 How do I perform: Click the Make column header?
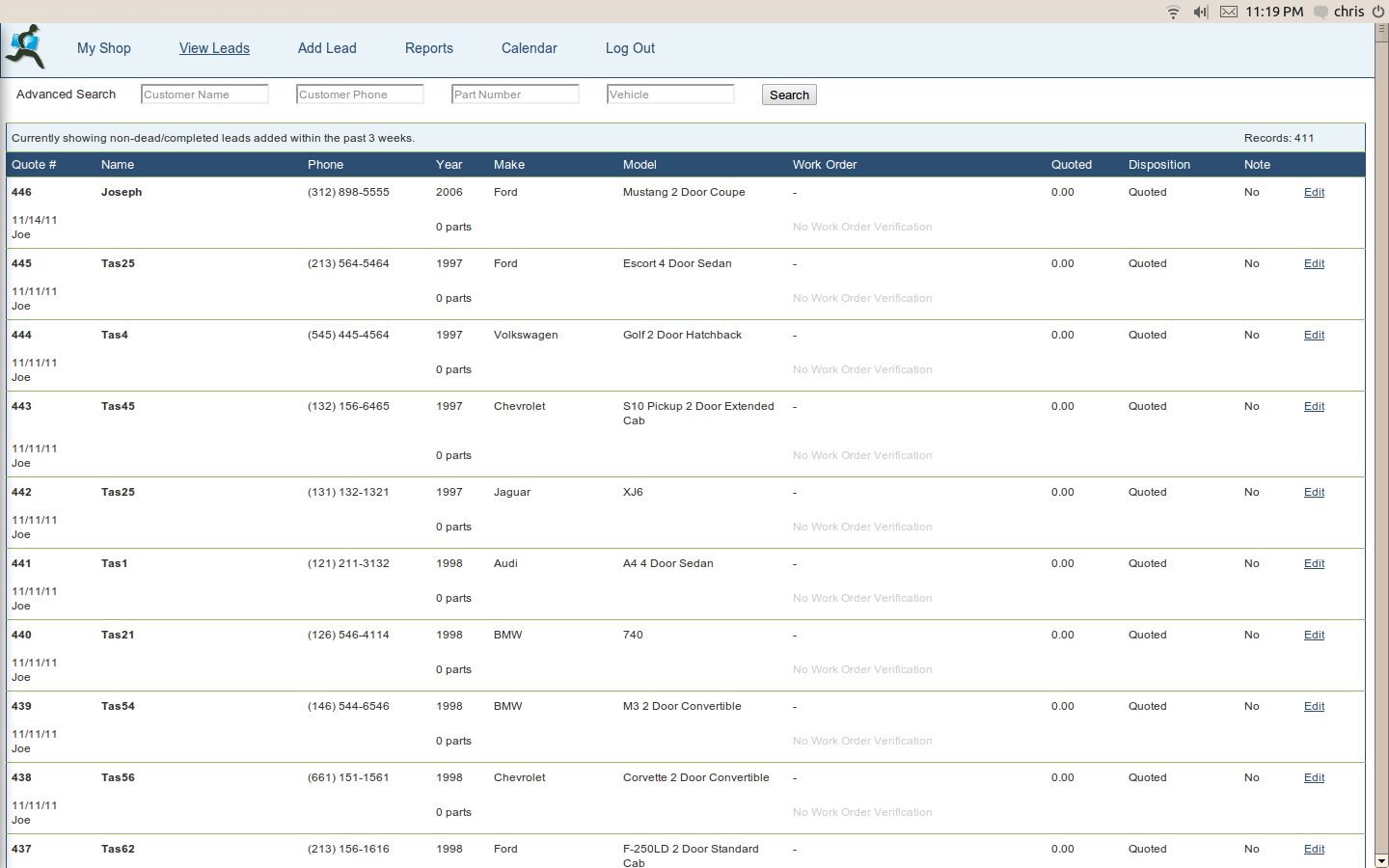pos(509,165)
